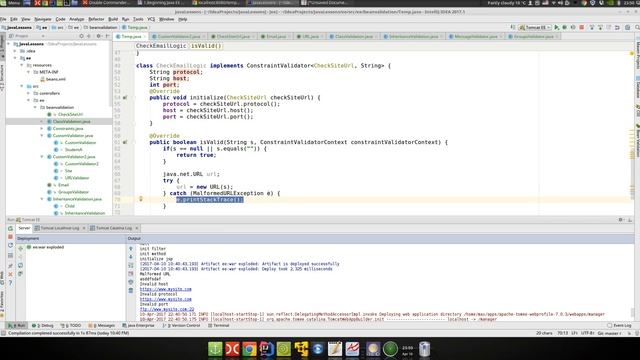Click the intention light bulb in gutter
This screenshot has height=360, width=640.
pos(141,199)
